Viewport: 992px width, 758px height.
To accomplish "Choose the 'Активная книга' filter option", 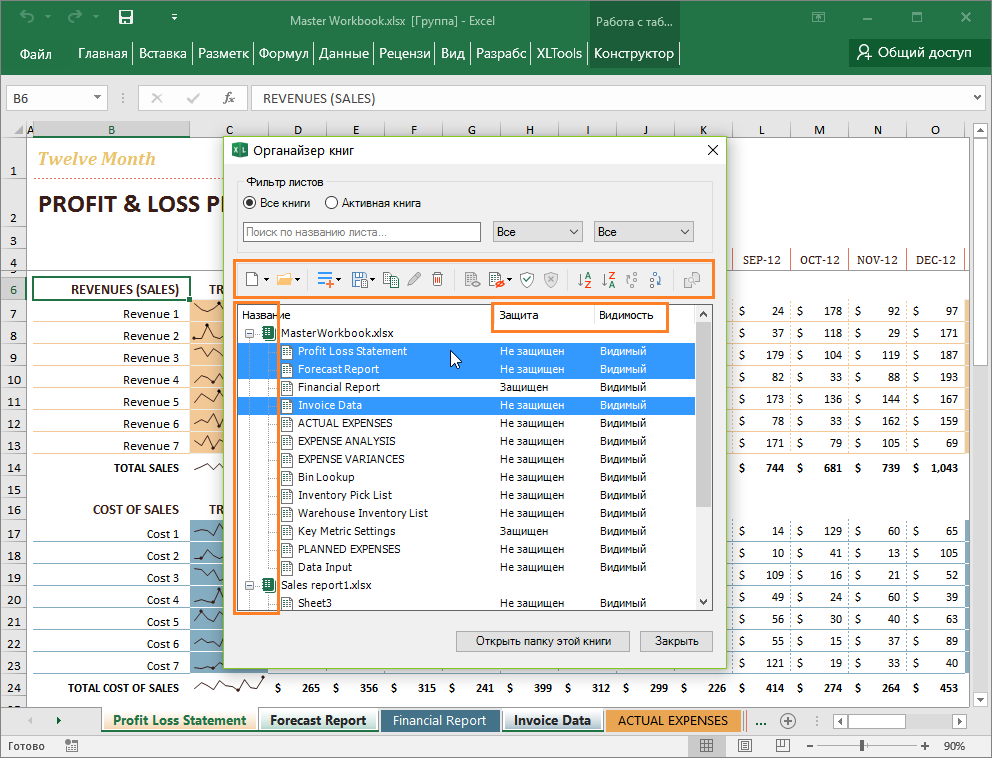I will (331, 204).
